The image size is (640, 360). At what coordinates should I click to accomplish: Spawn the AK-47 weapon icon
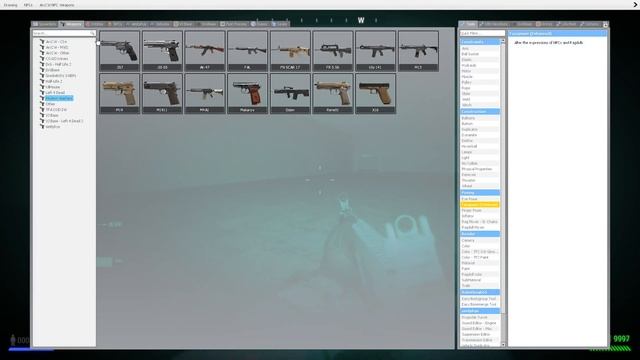[x=205, y=51]
